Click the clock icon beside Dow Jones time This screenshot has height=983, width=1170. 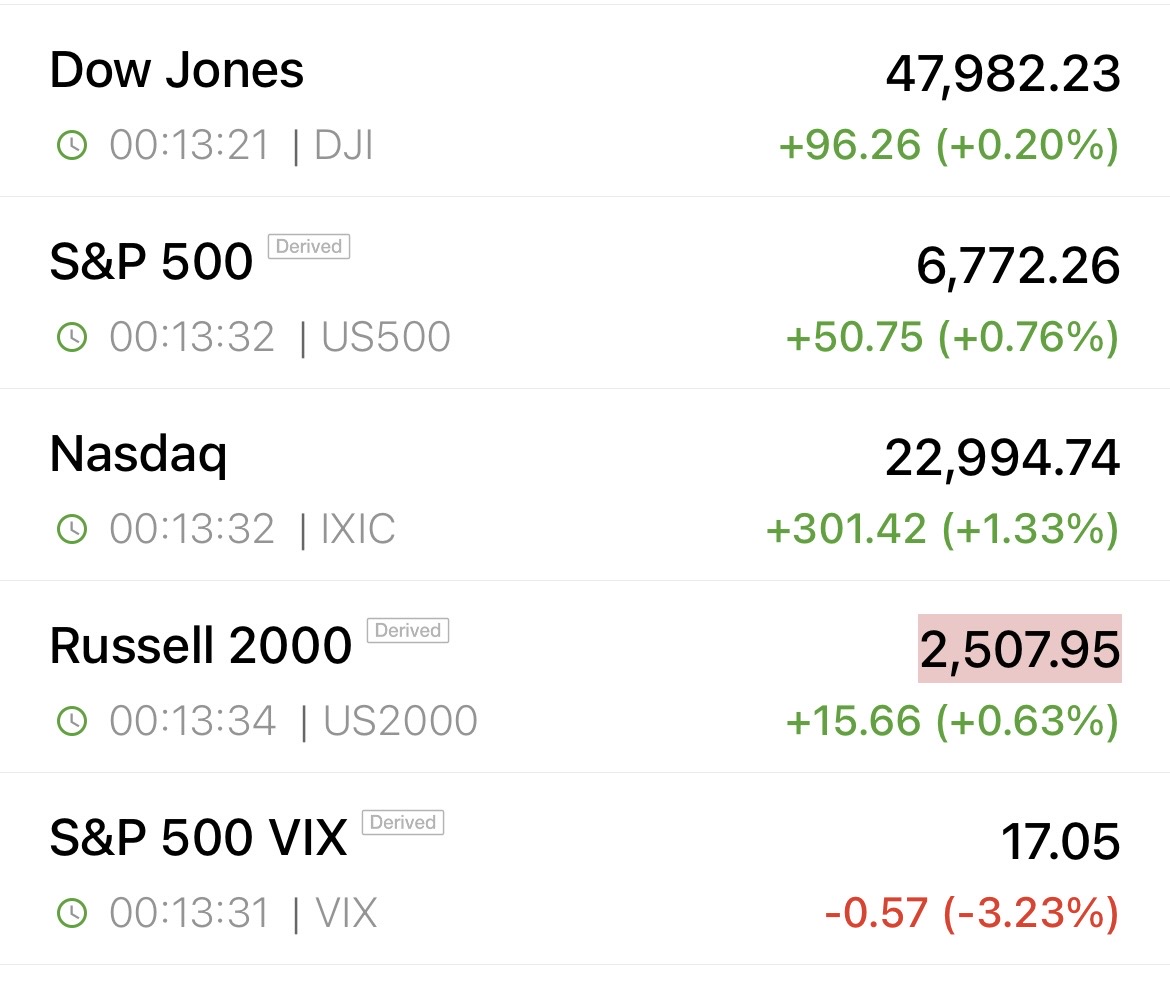(x=72, y=146)
